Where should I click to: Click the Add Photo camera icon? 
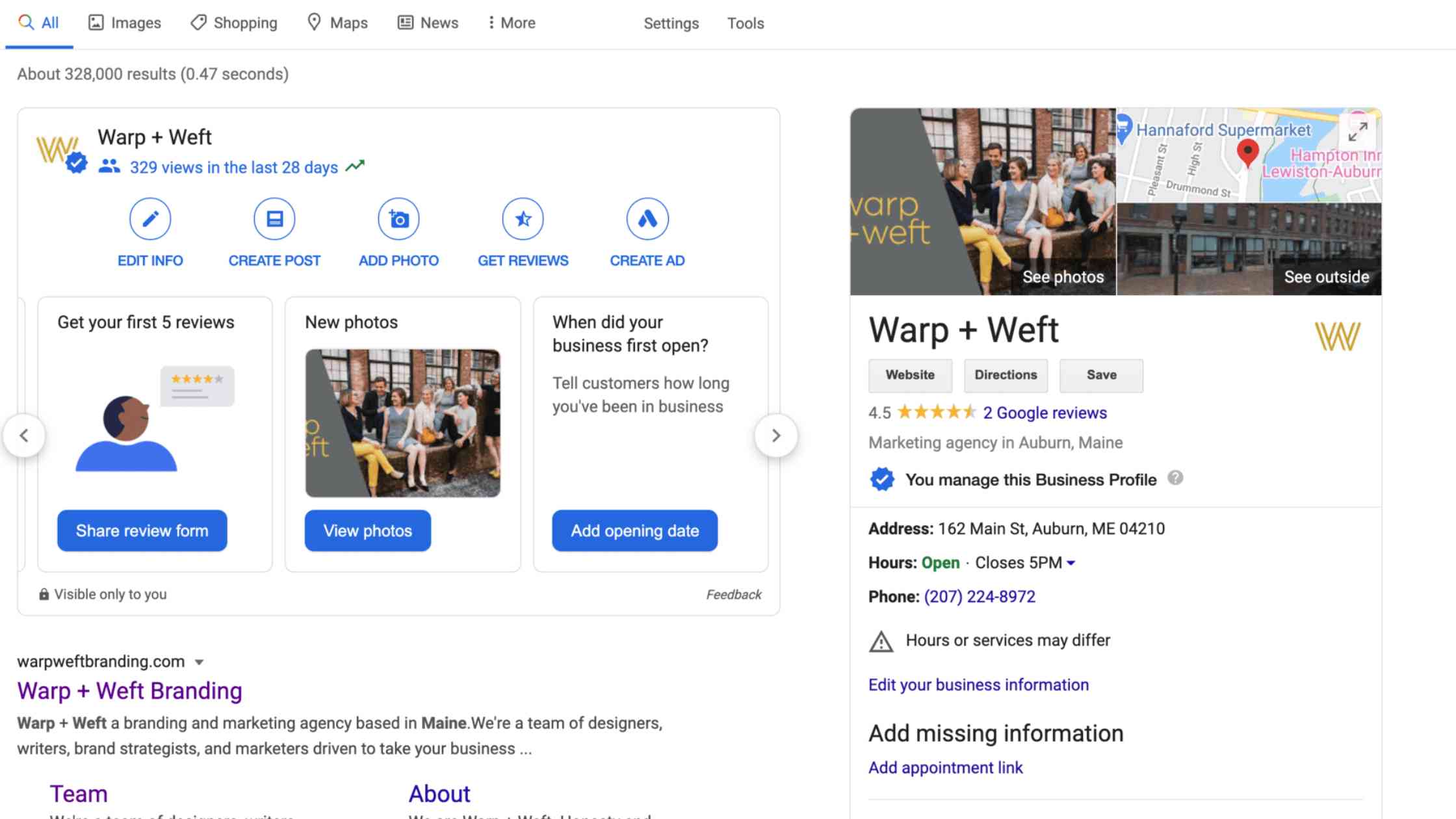398,219
